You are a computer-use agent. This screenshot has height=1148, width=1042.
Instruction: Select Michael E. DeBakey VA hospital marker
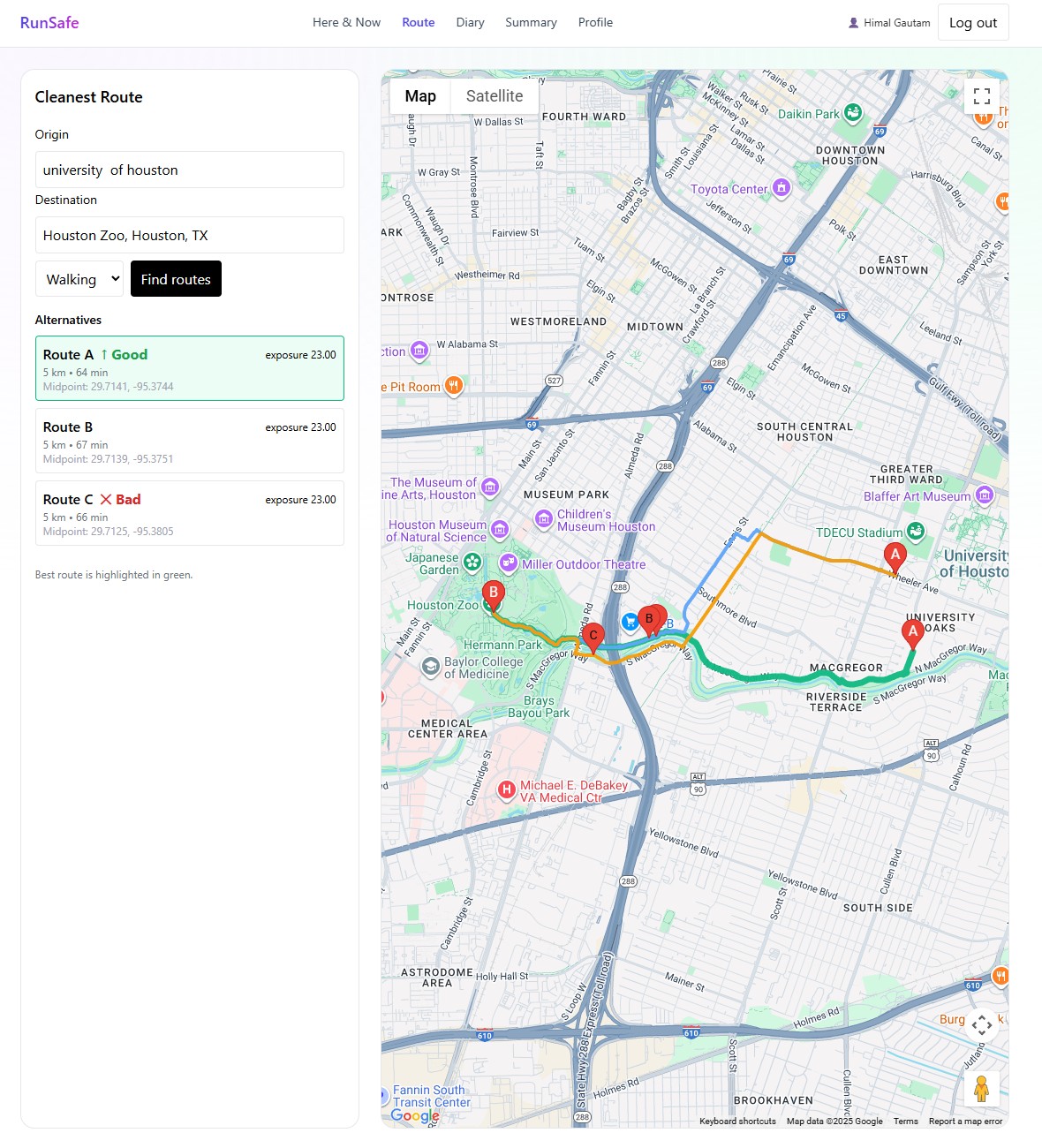507,789
